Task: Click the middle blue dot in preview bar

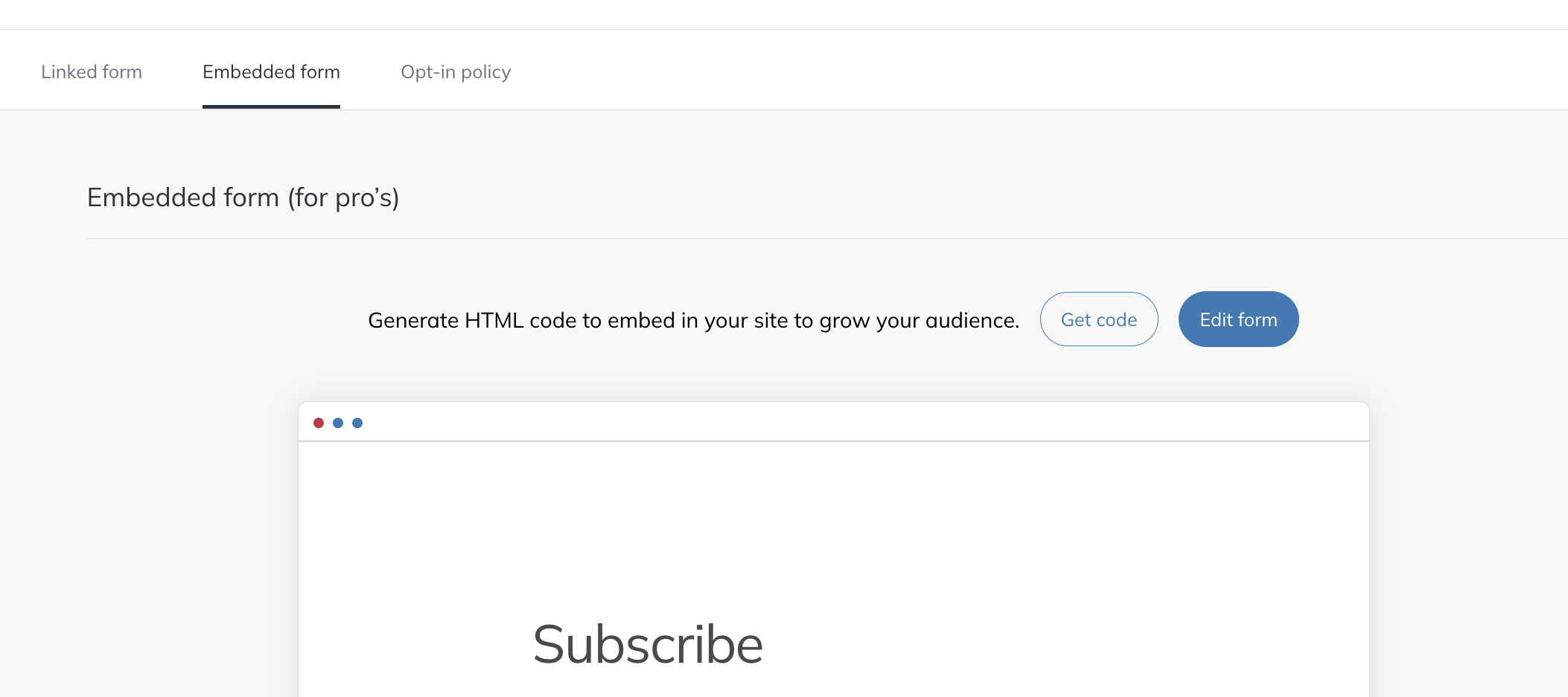Action: [338, 423]
